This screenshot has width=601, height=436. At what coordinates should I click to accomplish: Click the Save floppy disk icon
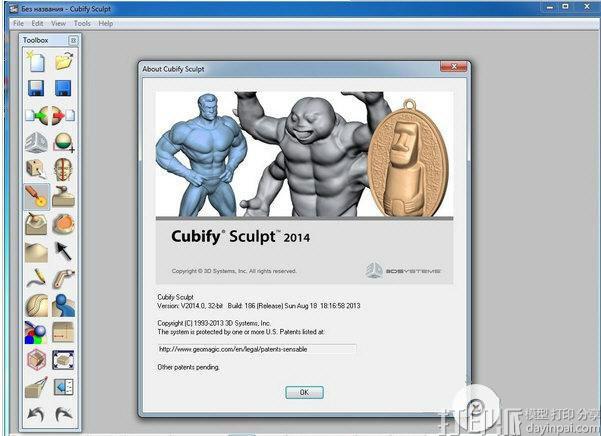[x=36, y=88]
